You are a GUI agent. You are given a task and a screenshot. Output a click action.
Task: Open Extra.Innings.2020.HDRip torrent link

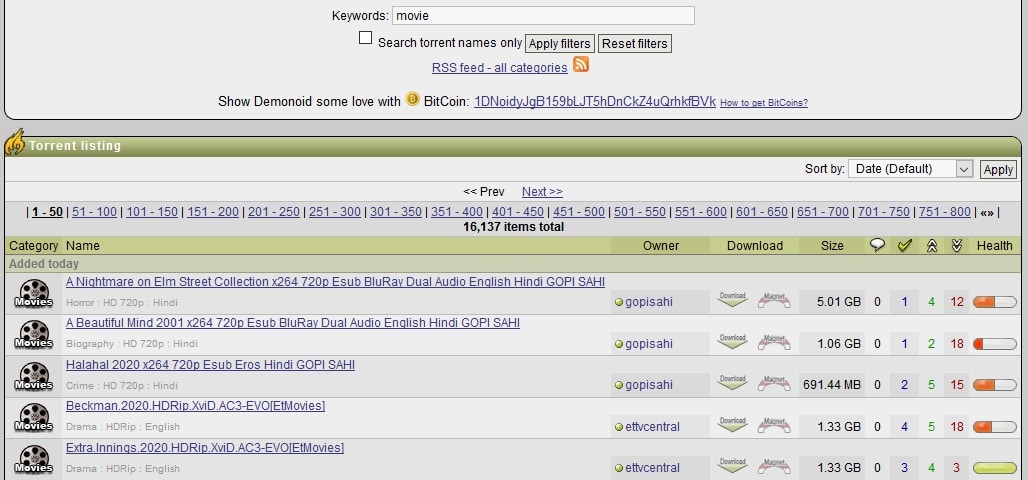[205, 447]
